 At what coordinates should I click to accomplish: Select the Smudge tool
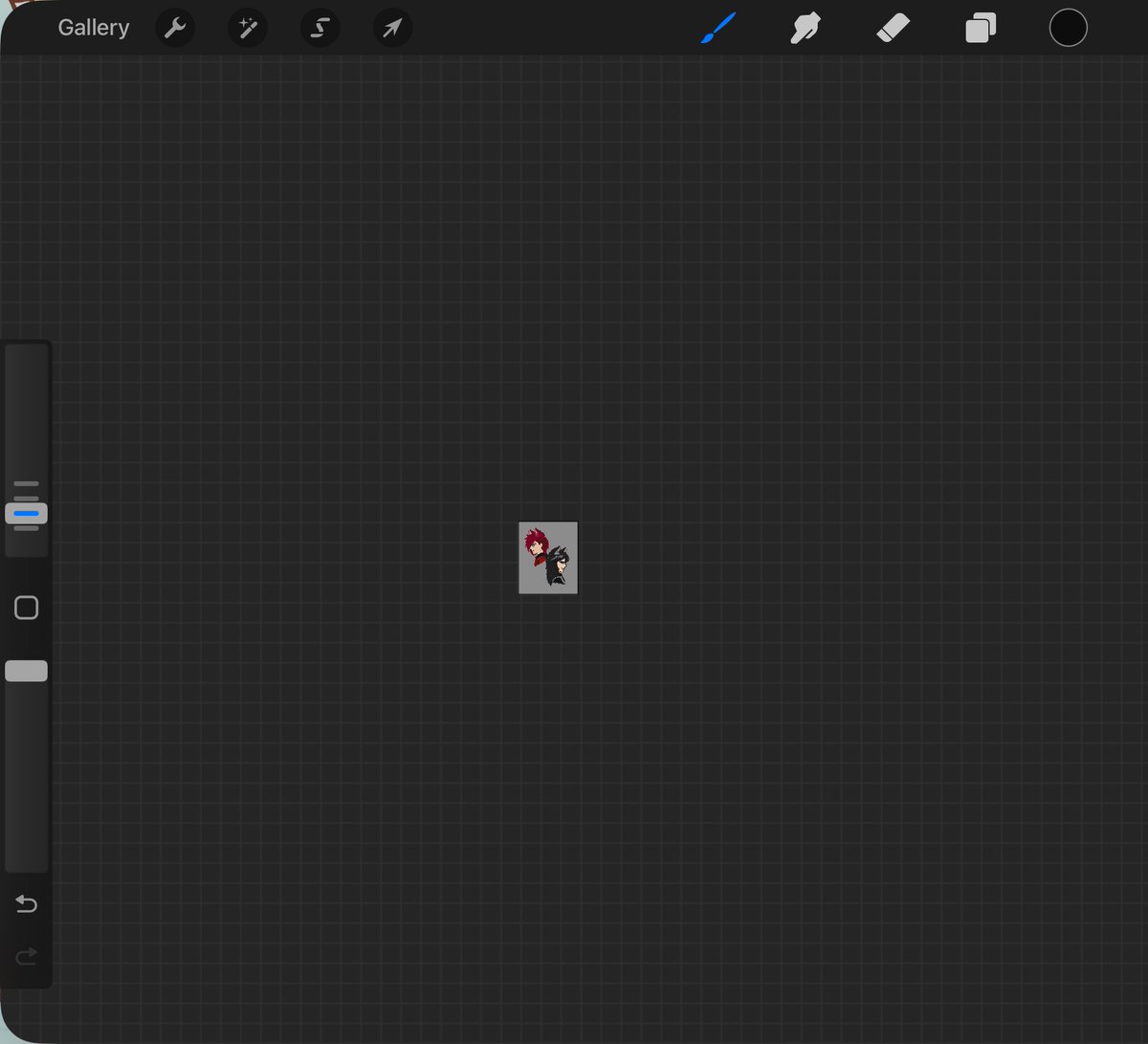tap(806, 29)
